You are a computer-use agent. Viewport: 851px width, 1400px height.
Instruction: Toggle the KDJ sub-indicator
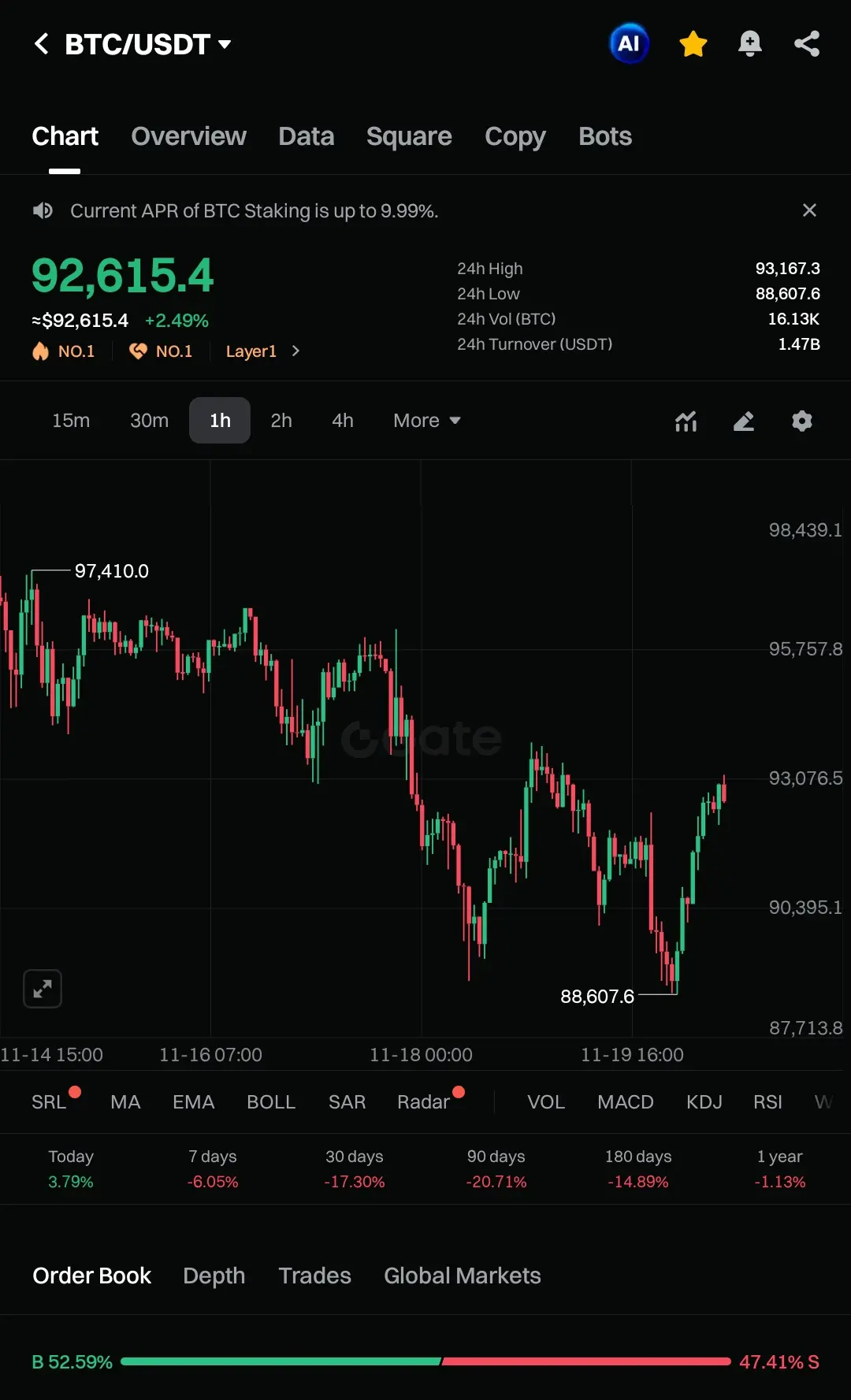coord(704,1102)
